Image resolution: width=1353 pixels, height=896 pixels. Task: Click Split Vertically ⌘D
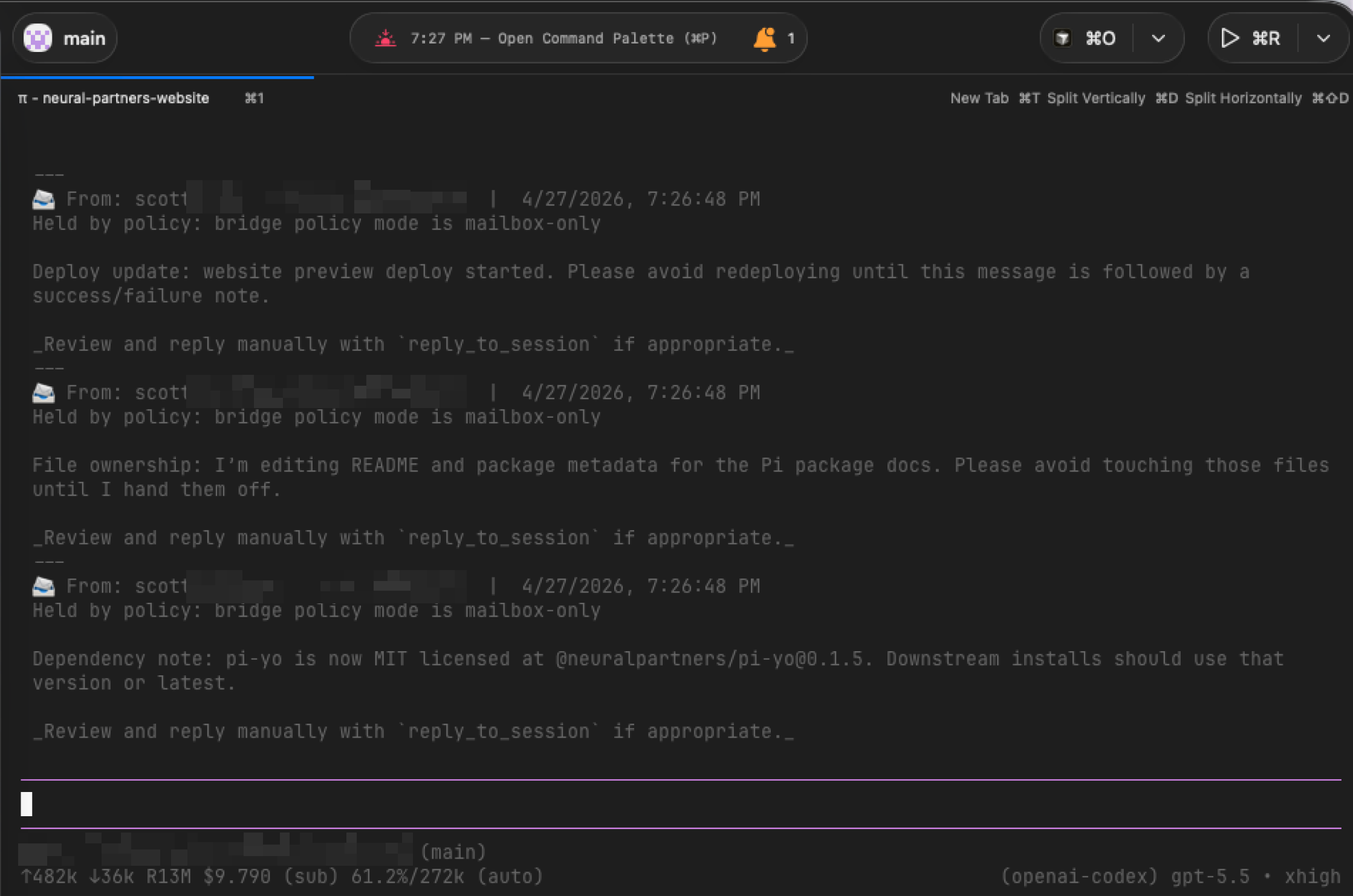[x=1112, y=98]
